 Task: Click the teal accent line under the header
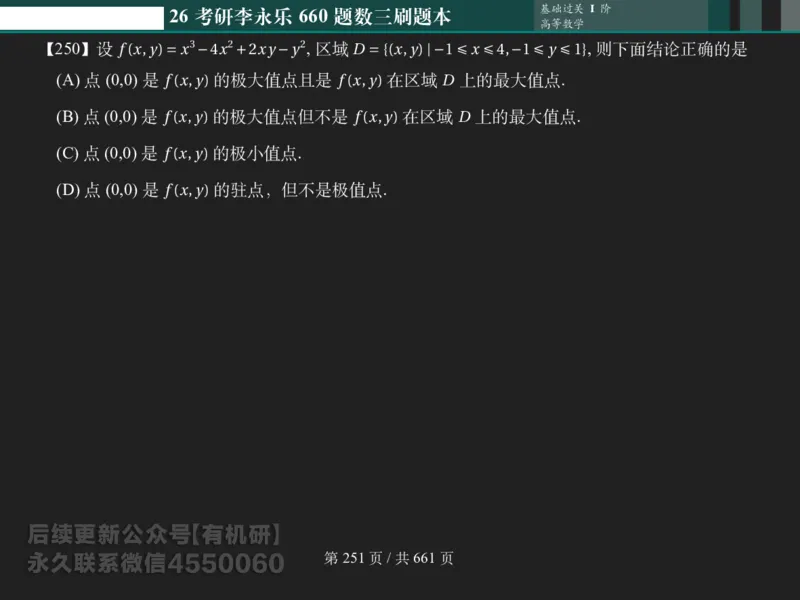point(400,33)
